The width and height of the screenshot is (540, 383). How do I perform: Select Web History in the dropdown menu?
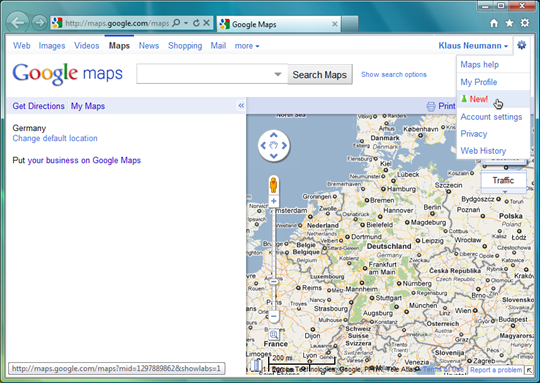click(x=483, y=151)
